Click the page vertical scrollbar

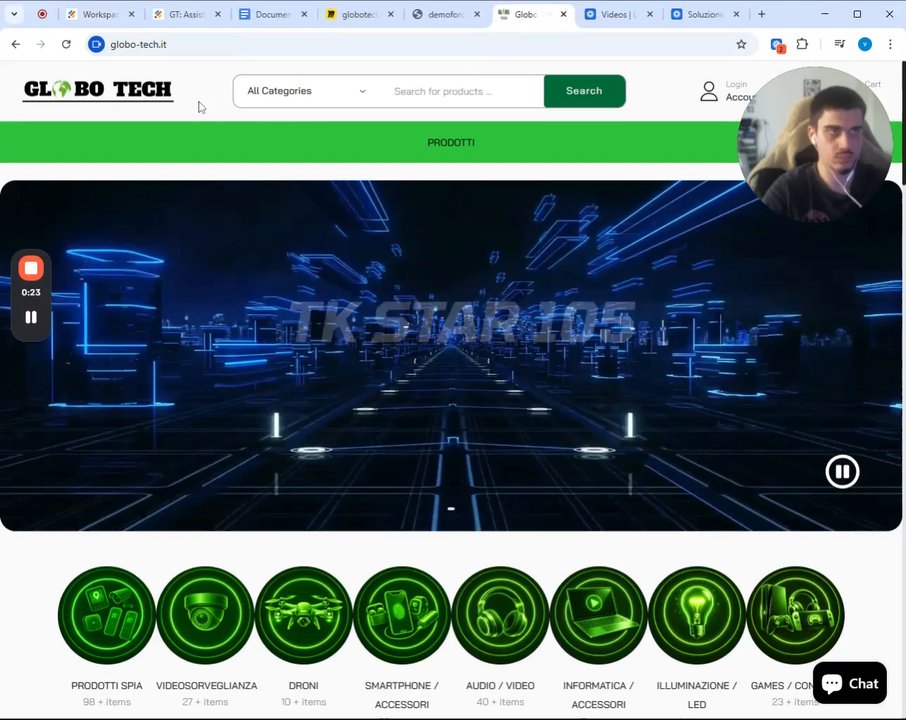902,124
